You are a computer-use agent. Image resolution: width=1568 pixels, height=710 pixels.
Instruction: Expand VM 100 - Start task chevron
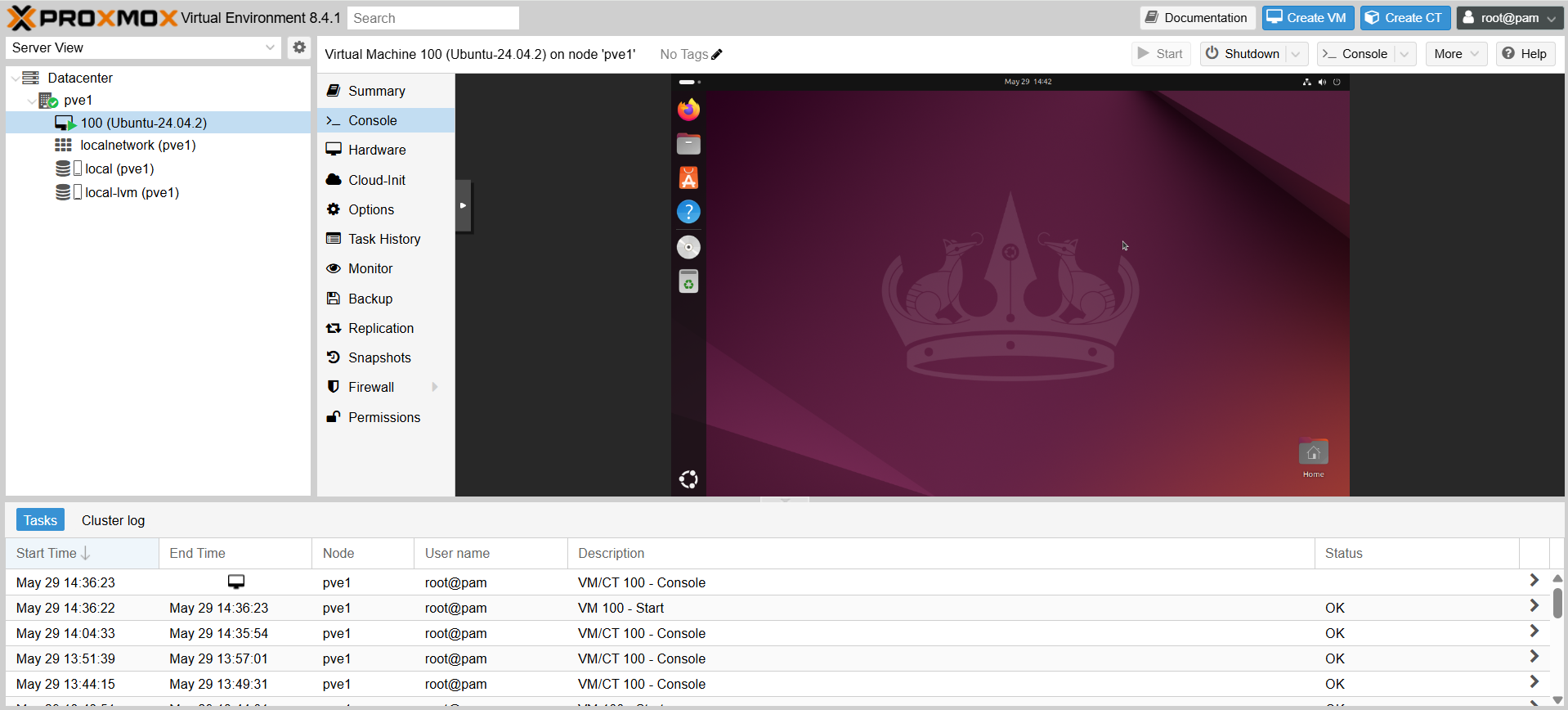click(x=1534, y=606)
